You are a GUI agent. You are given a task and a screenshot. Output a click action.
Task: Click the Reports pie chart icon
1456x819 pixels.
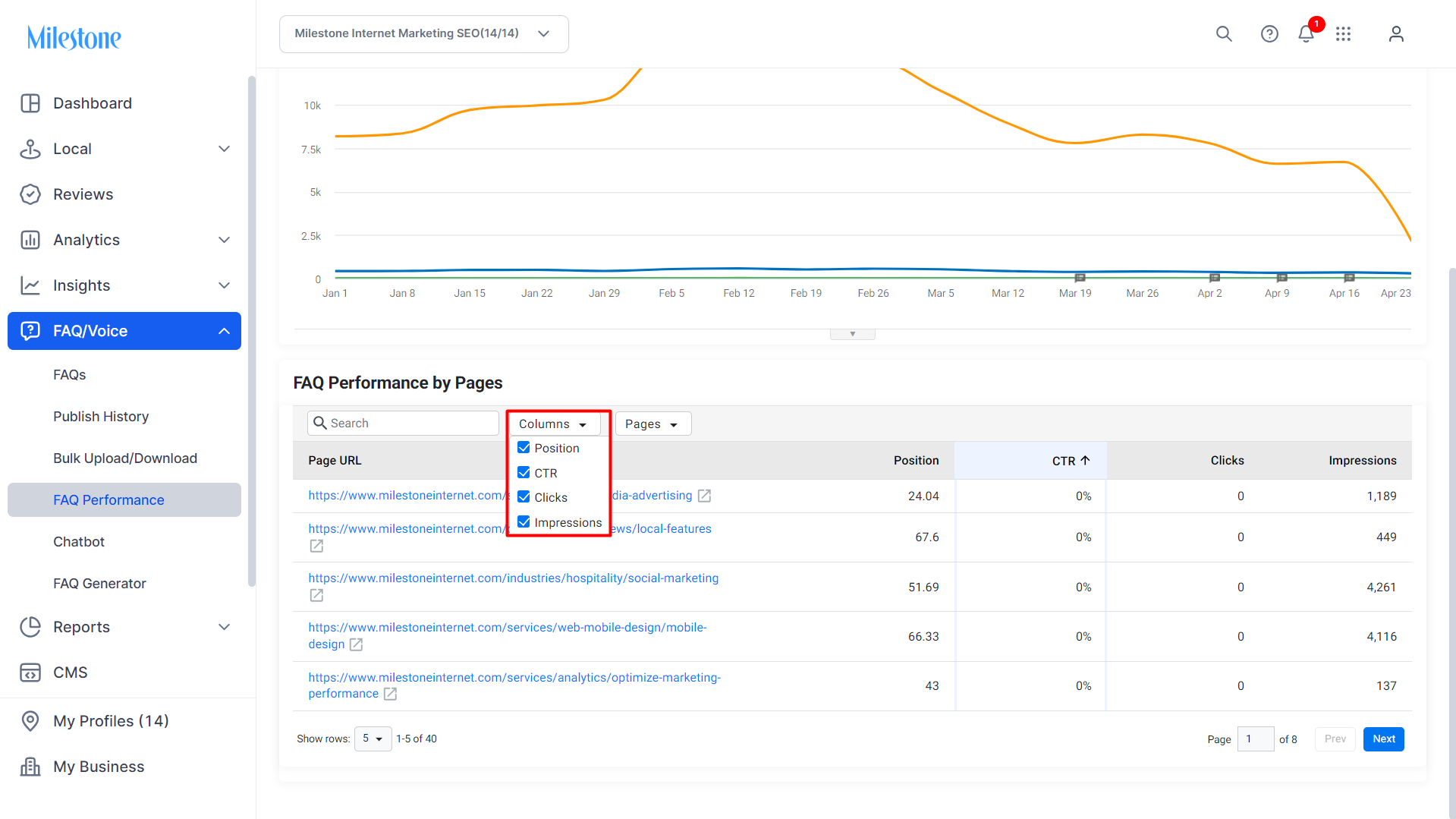point(30,627)
